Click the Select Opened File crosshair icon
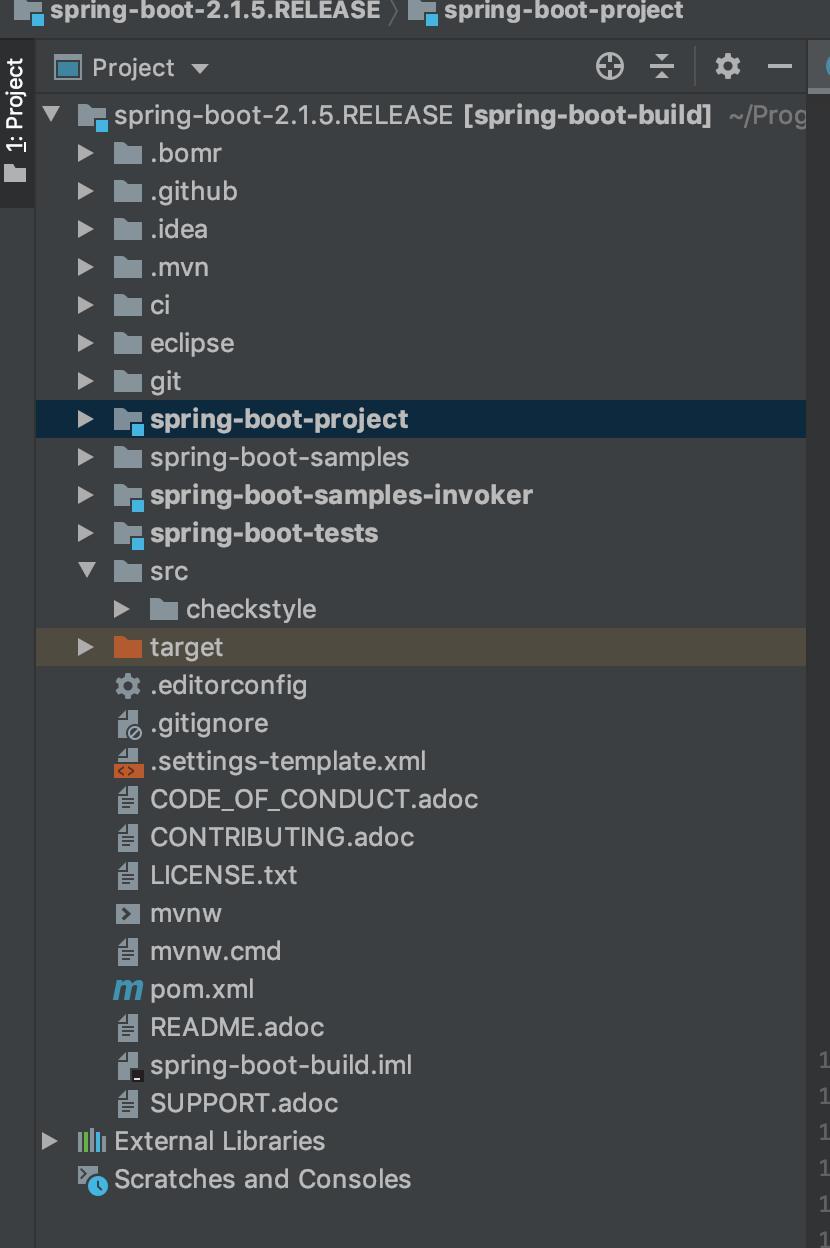The width and height of the screenshot is (830, 1248). tap(610, 67)
